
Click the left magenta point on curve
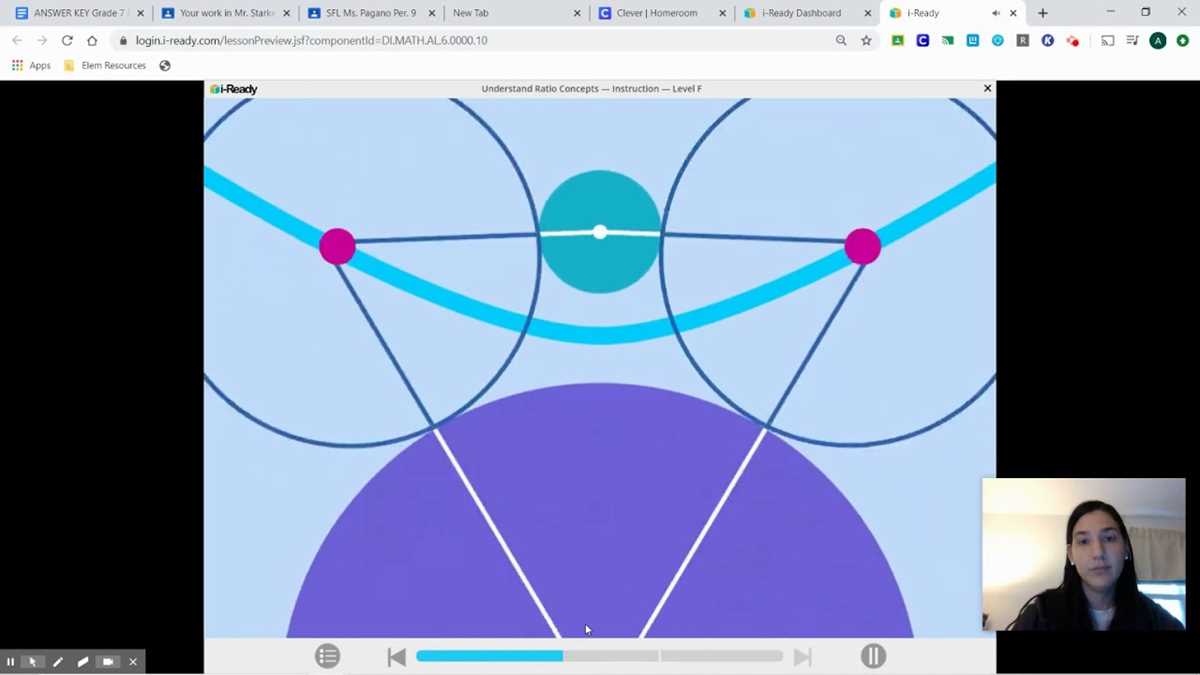pos(337,246)
